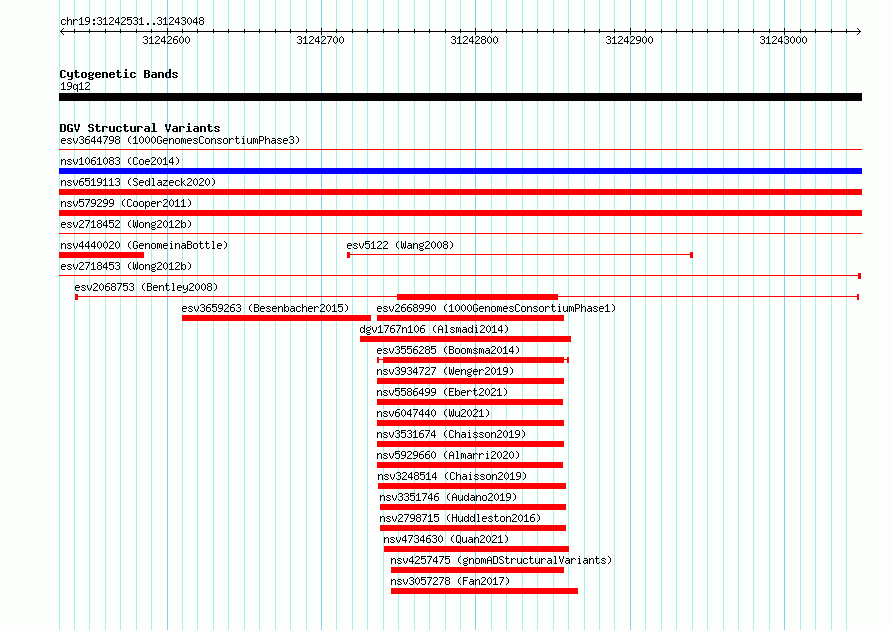Click the black 19q12 cytogenetic band

pyautogui.click(x=460, y=97)
